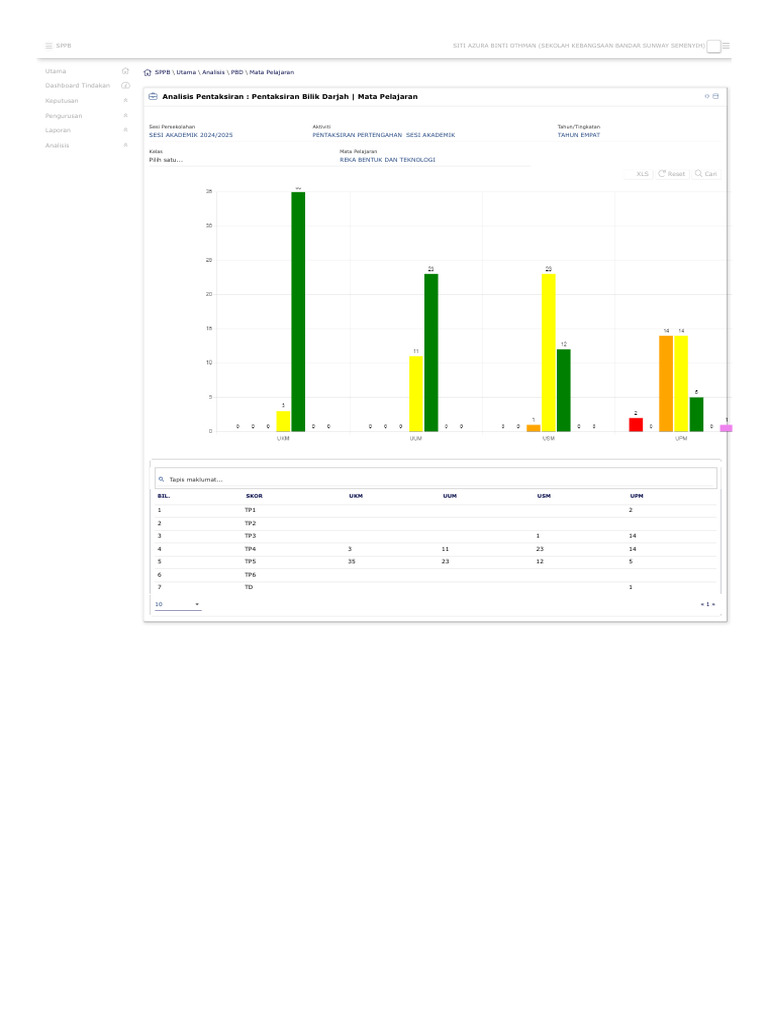Click the home icon beside Utama
Image resolution: width=768 pixels, height=1024 pixels.
(125, 71)
